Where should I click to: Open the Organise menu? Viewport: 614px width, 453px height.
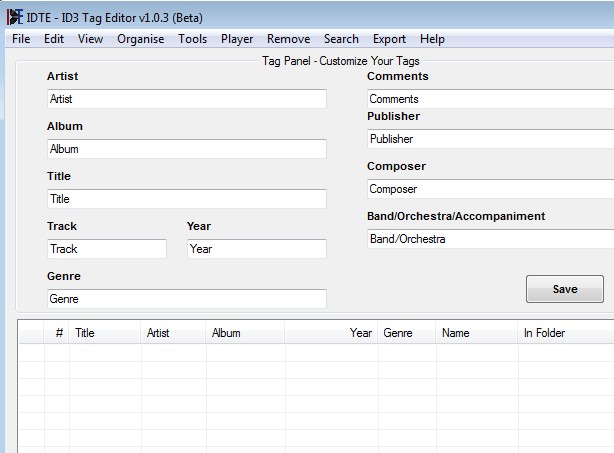(140, 39)
